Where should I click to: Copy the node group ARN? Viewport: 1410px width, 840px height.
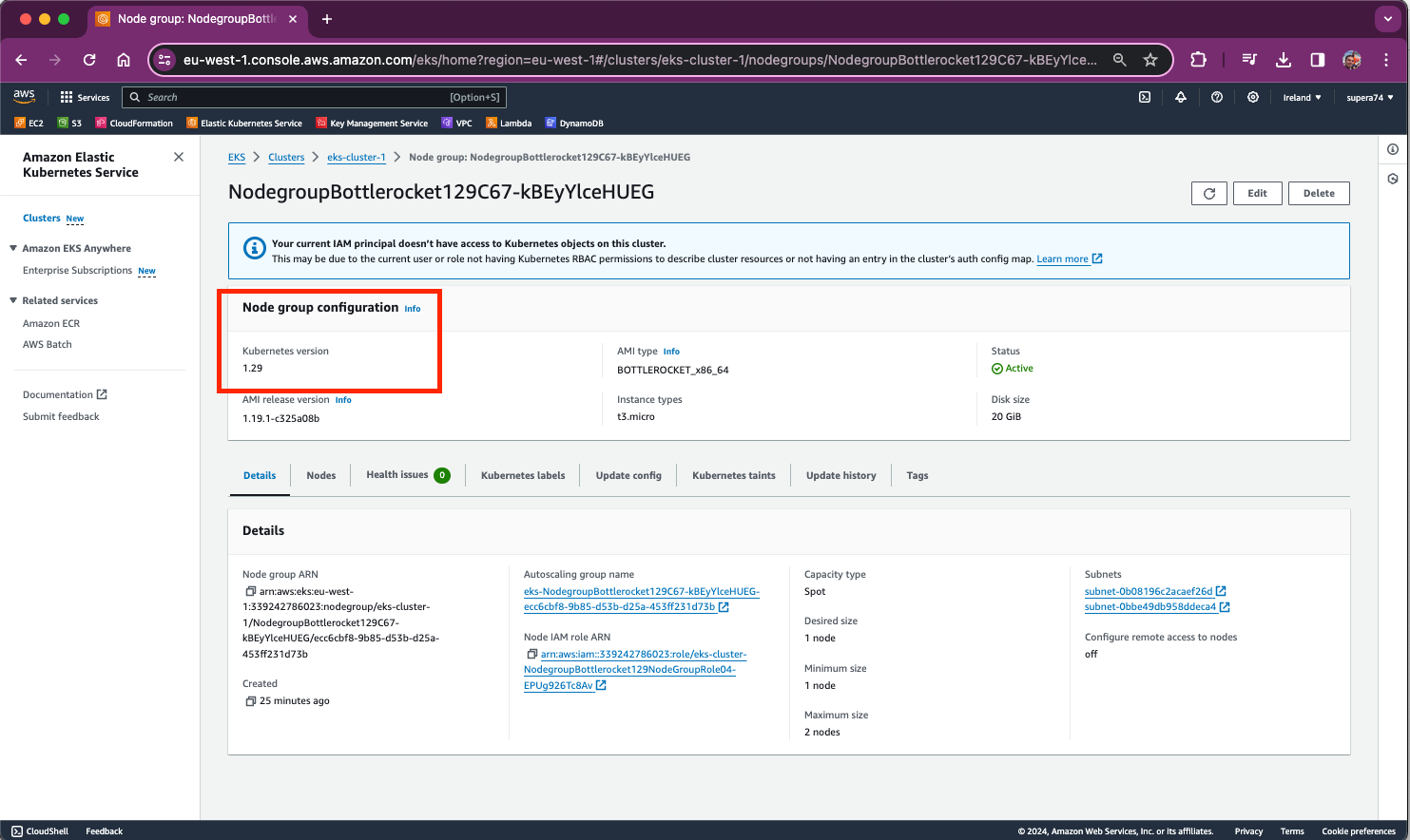(251, 591)
